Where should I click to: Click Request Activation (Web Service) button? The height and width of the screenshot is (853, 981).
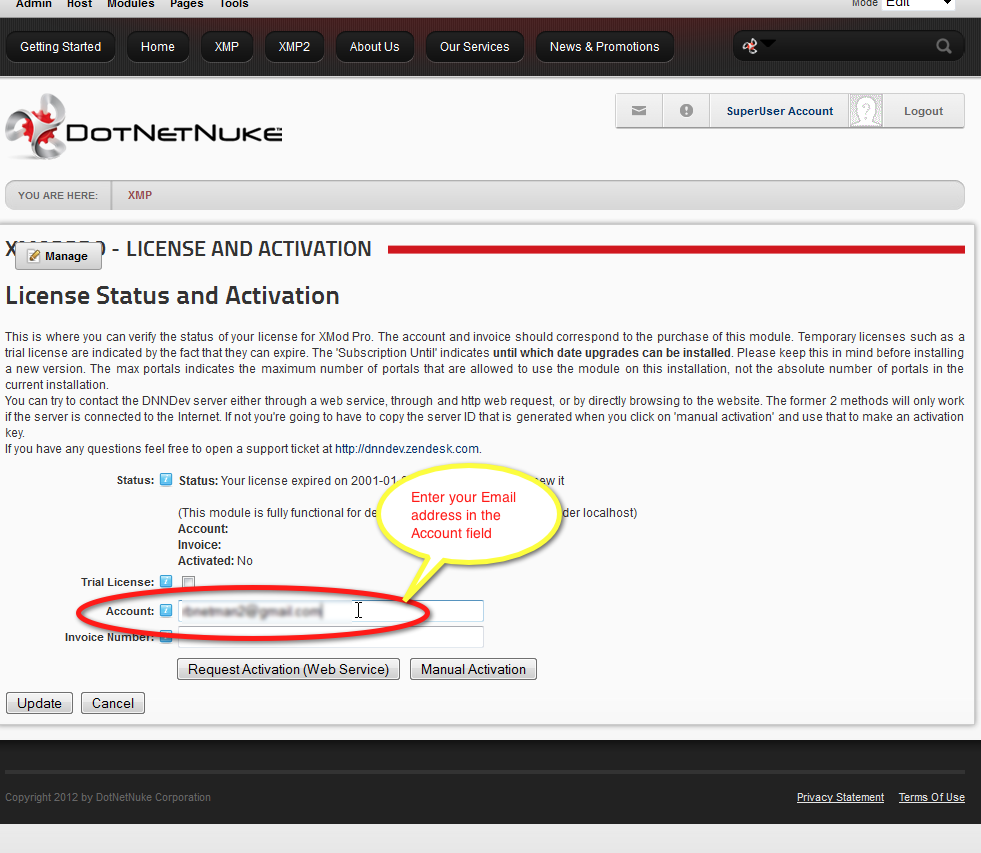288,669
